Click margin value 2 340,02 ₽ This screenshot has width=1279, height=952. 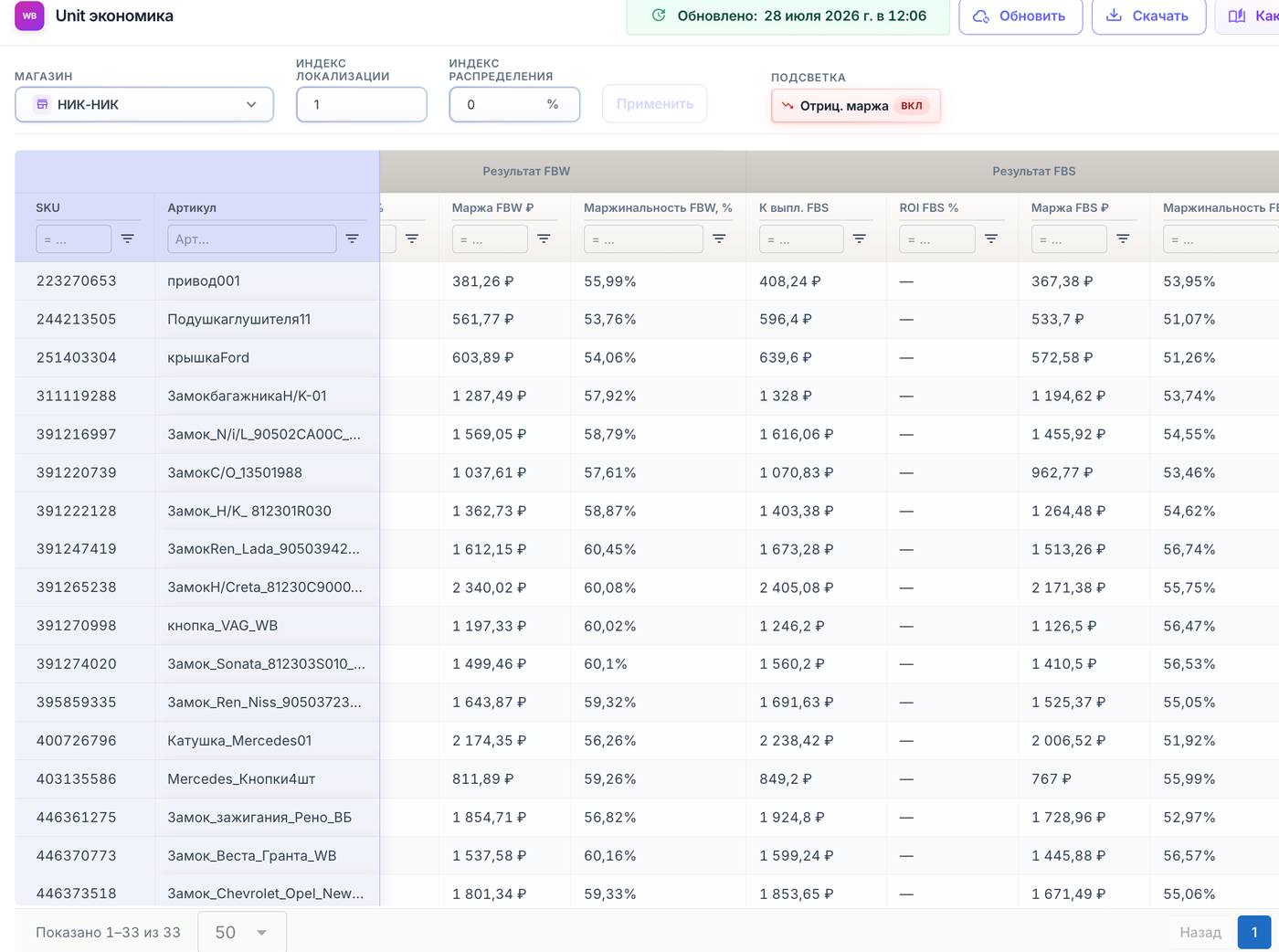tap(489, 587)
